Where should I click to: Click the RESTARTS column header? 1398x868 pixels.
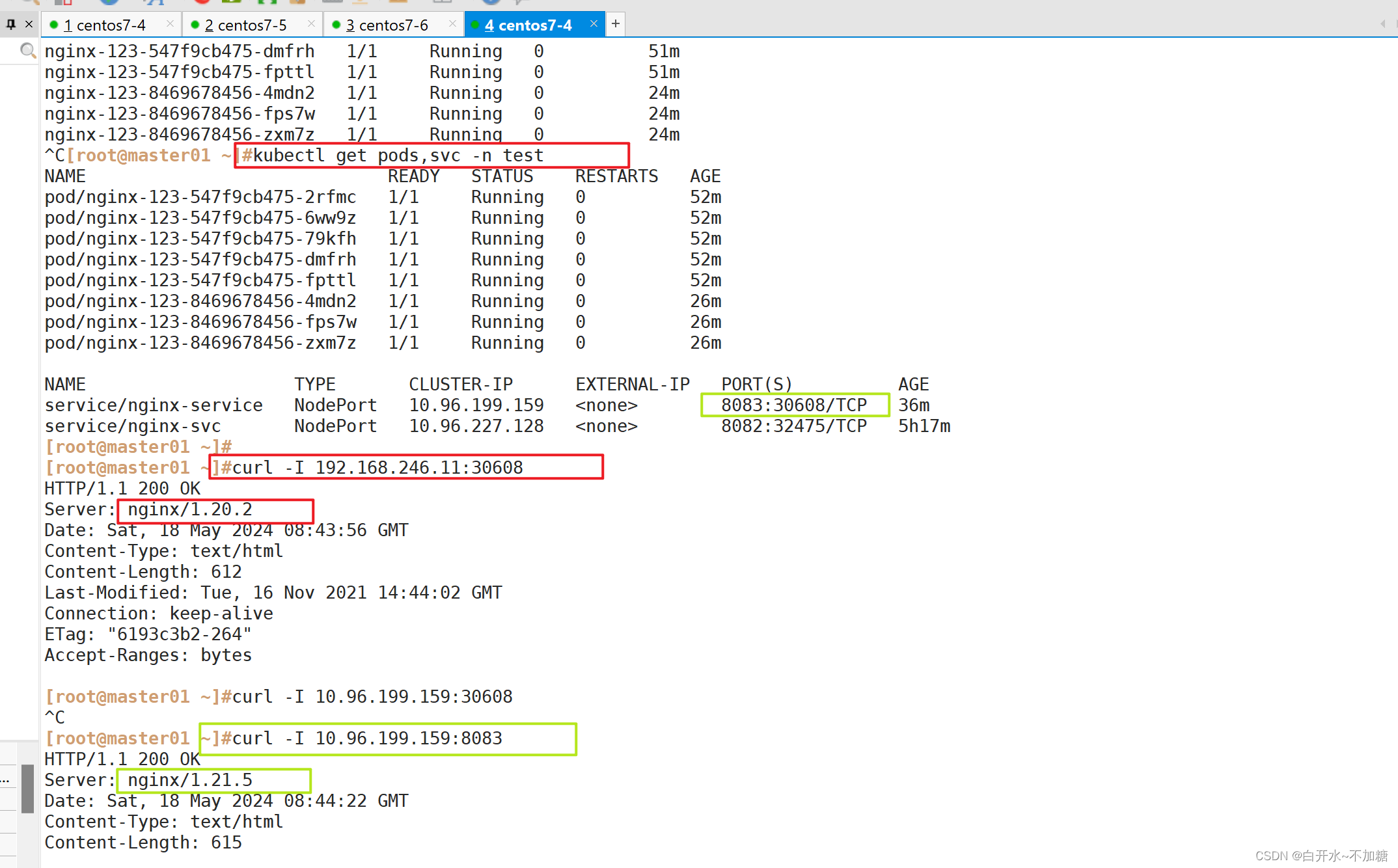pyautogui.click(x=617, y=176)
